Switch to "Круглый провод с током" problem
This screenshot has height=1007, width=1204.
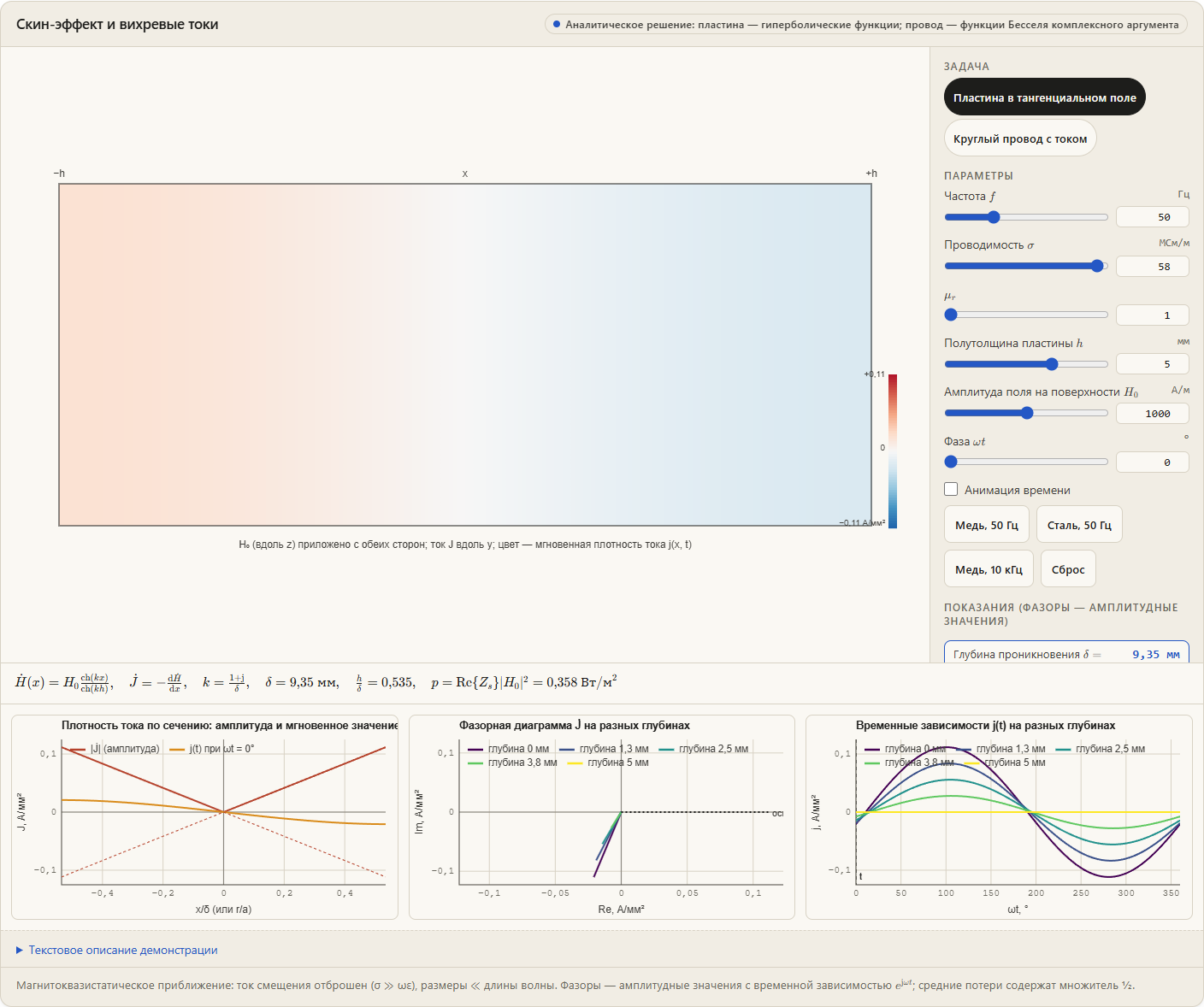coord(1020,138)
